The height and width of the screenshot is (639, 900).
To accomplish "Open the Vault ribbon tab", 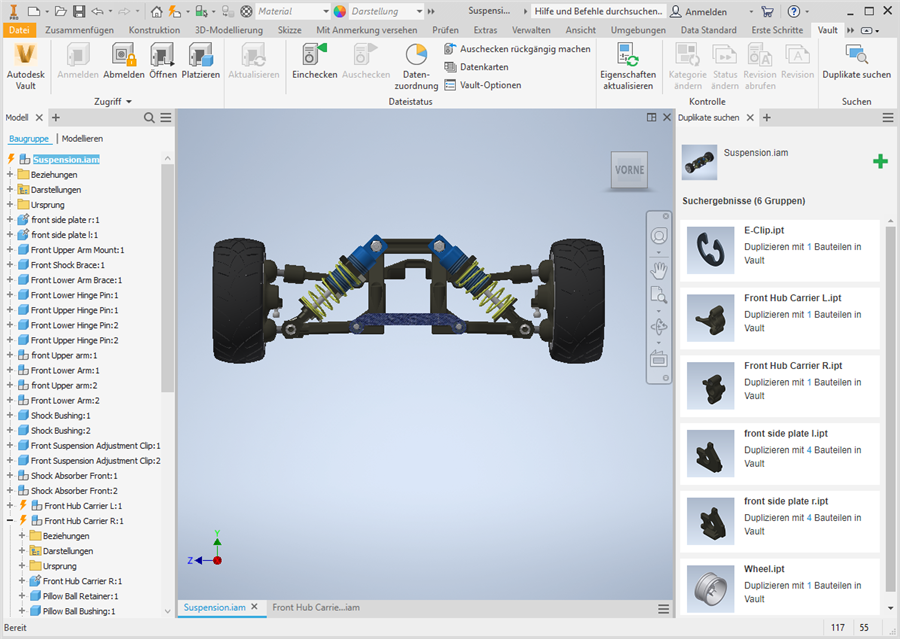I will point(827,30).
